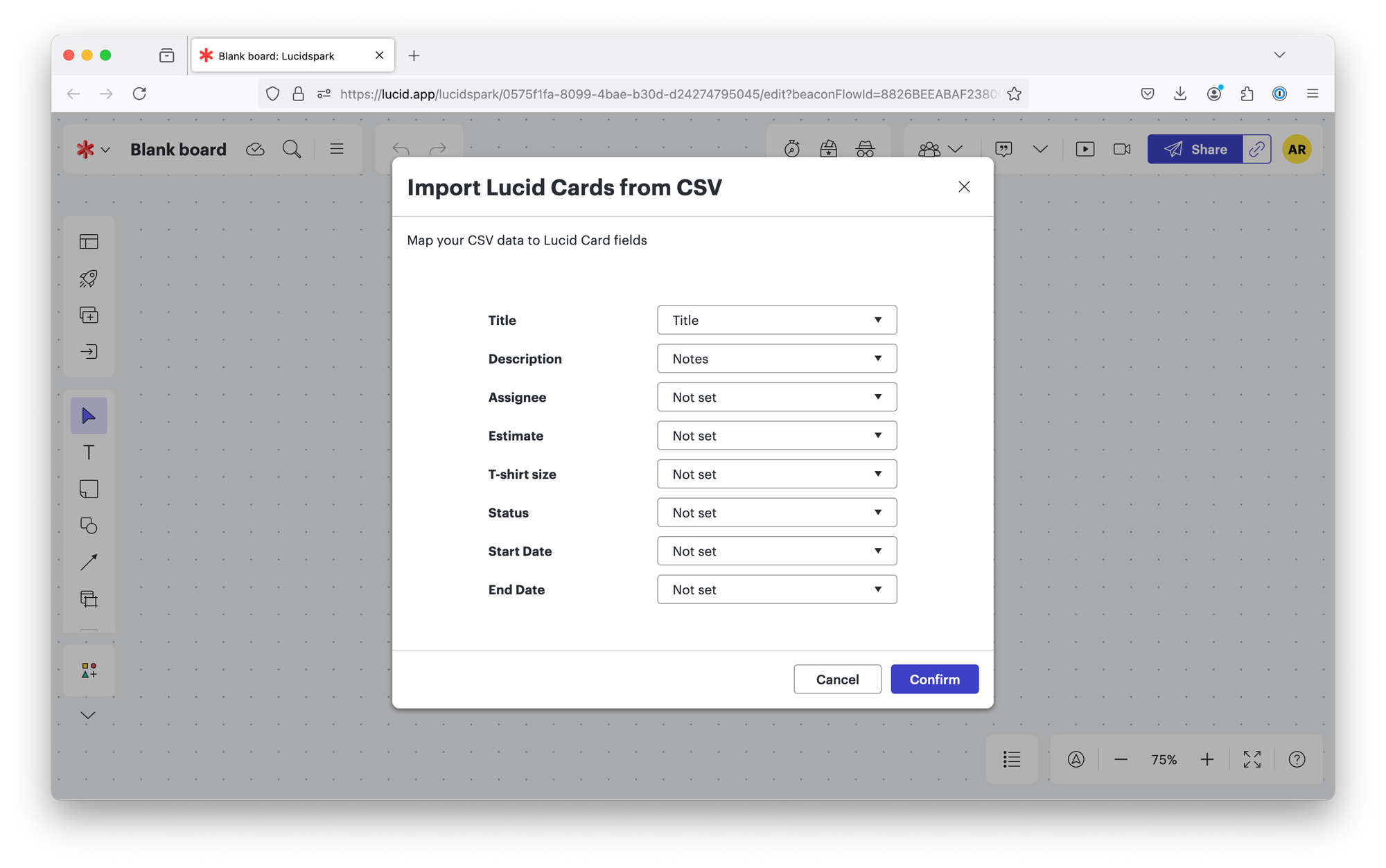Viewport: 1386px width, 868px height.
Task: Close the Lucidspark browser tab
Action: [x=379, y=55]
